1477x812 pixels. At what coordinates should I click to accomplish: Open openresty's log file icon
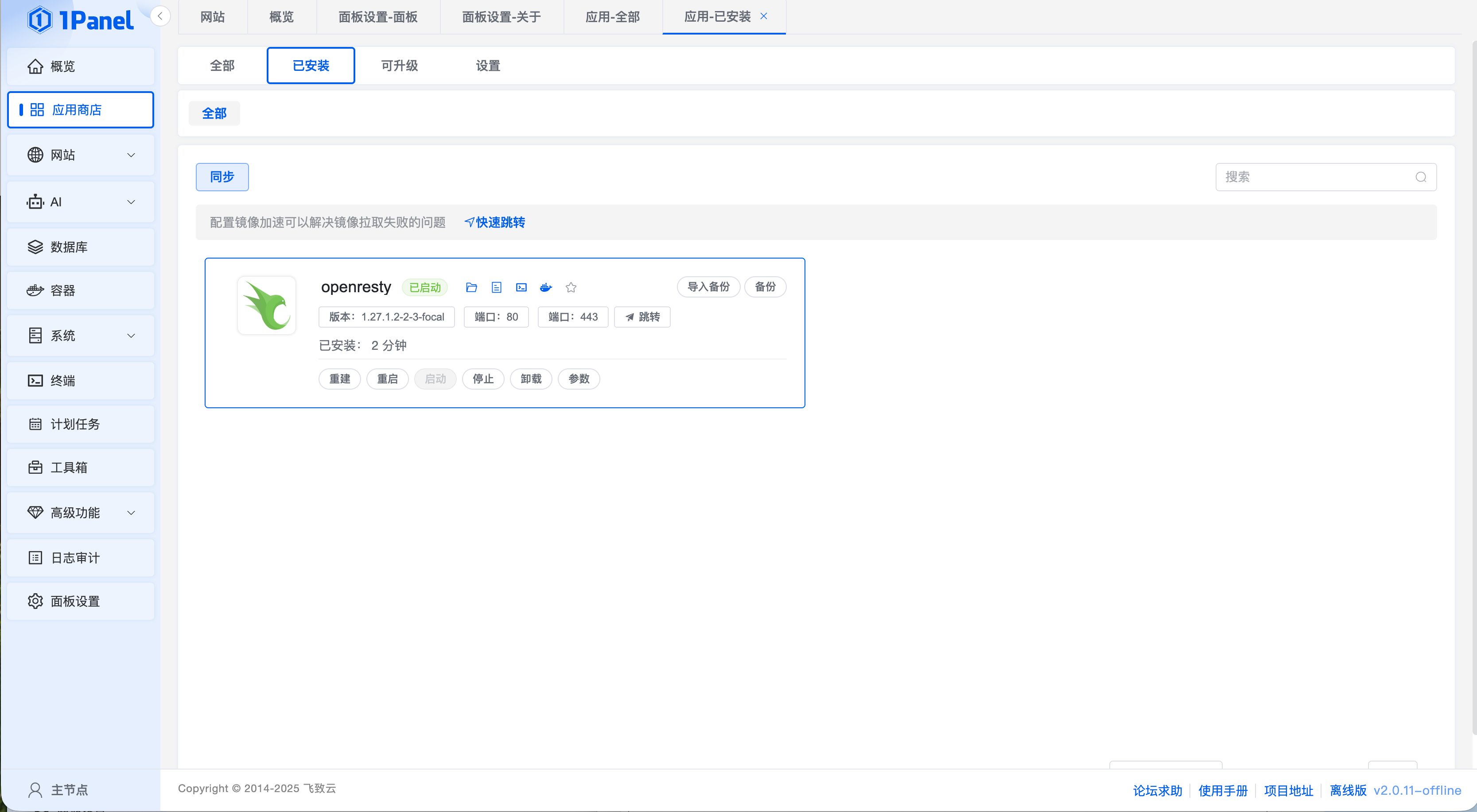coord(497,287)
